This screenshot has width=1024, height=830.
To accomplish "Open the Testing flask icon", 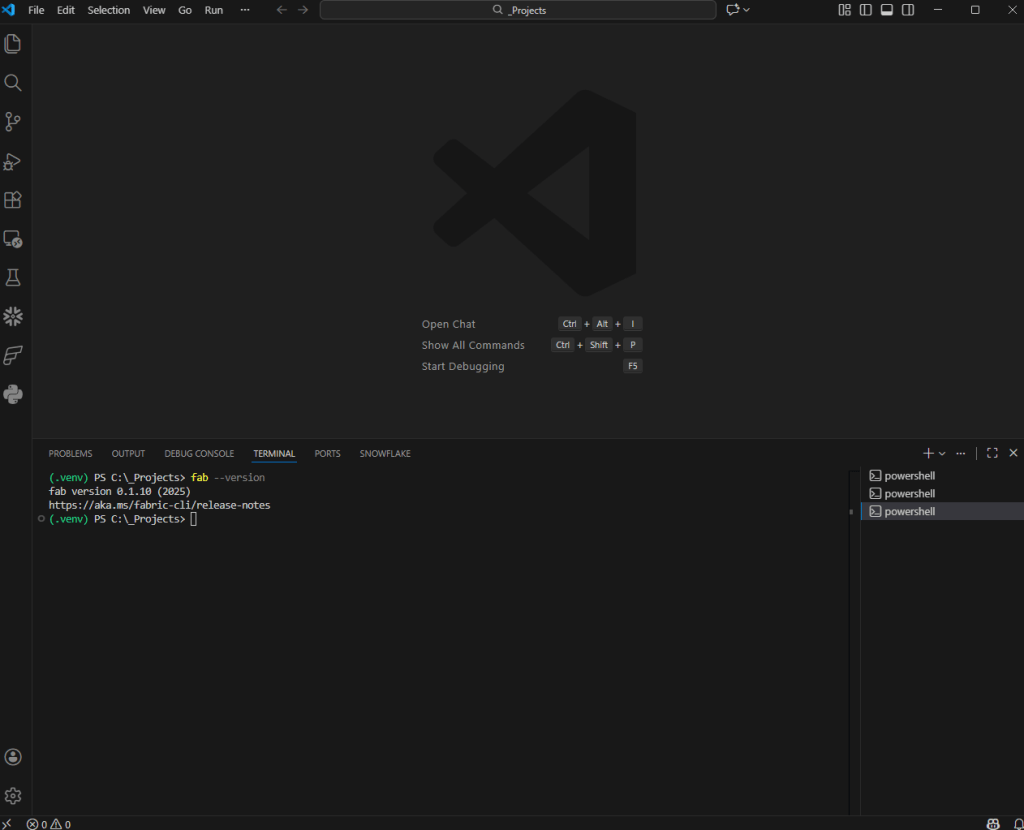I will 13,278.
